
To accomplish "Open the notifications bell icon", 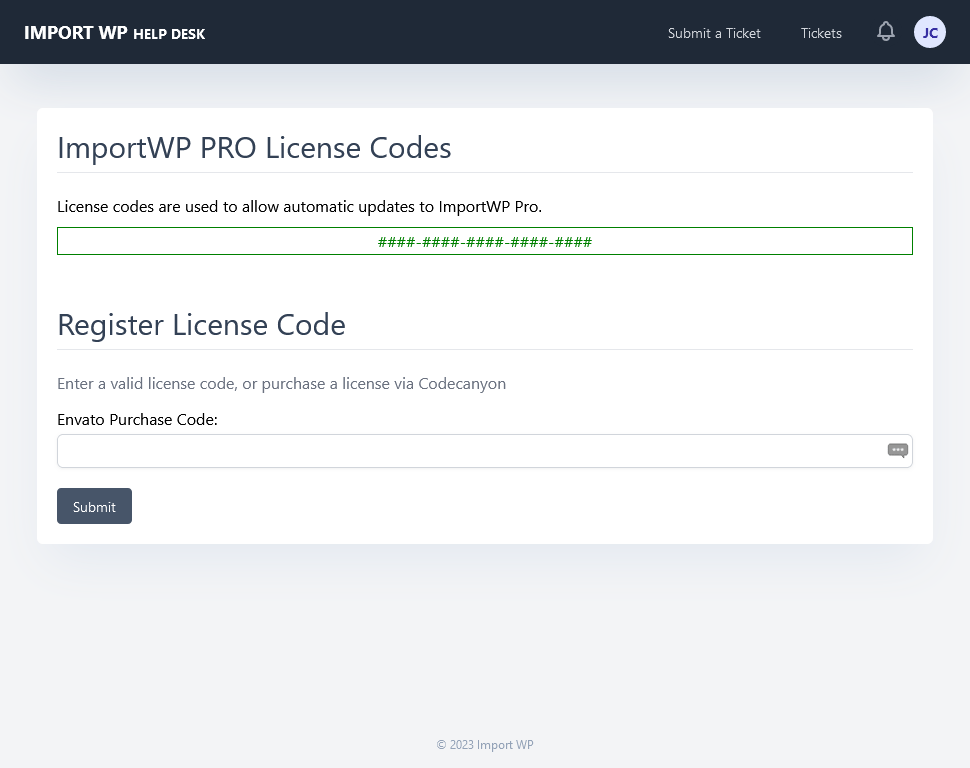I will 885,32.
